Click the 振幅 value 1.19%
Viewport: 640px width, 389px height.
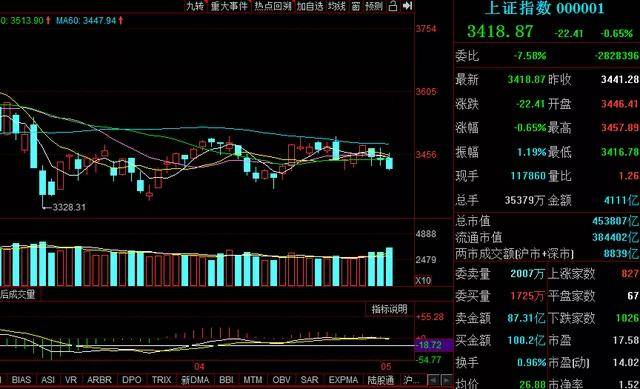tap(531, 152)
